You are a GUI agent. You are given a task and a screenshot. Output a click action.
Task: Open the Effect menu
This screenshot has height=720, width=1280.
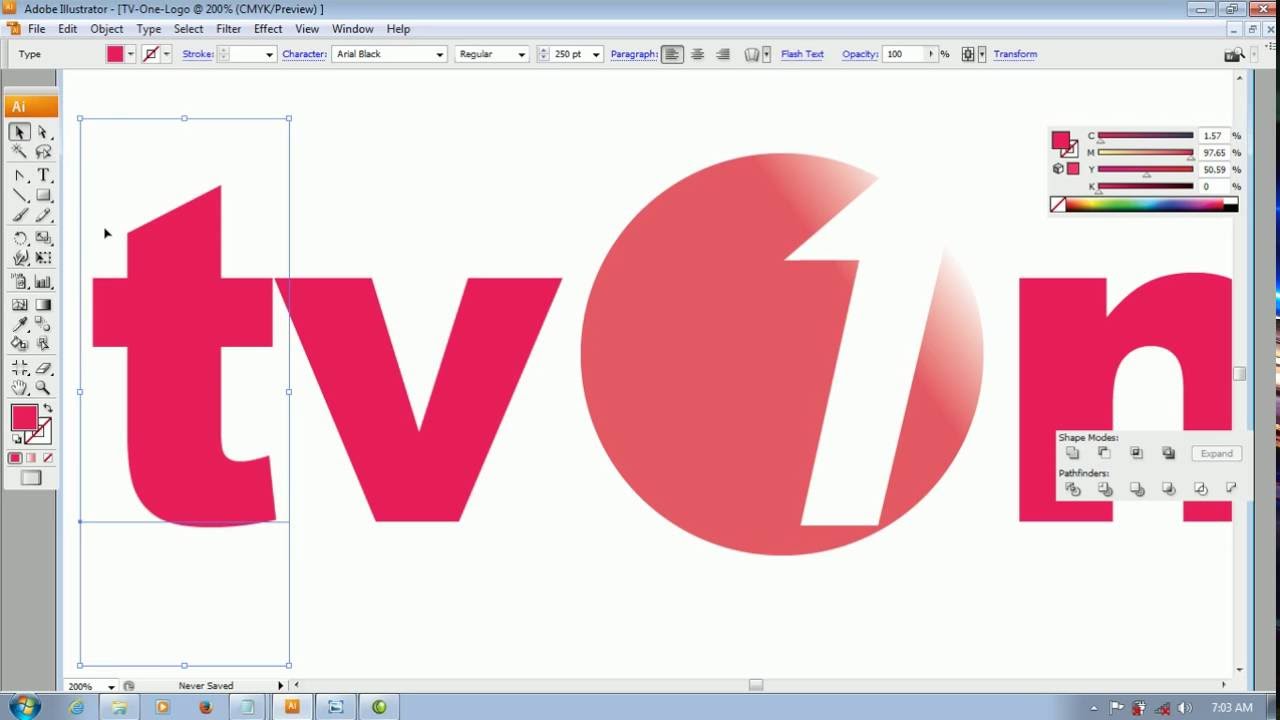coord(268,29)
